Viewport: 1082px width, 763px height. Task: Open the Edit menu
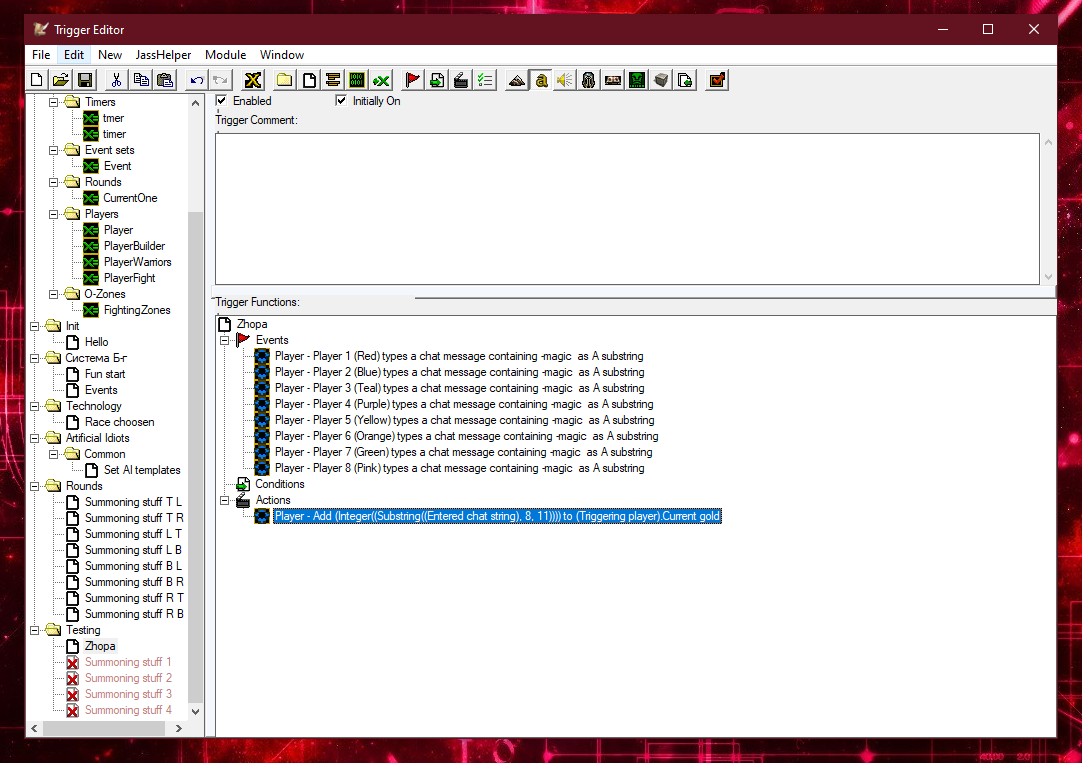click(74, 55)
